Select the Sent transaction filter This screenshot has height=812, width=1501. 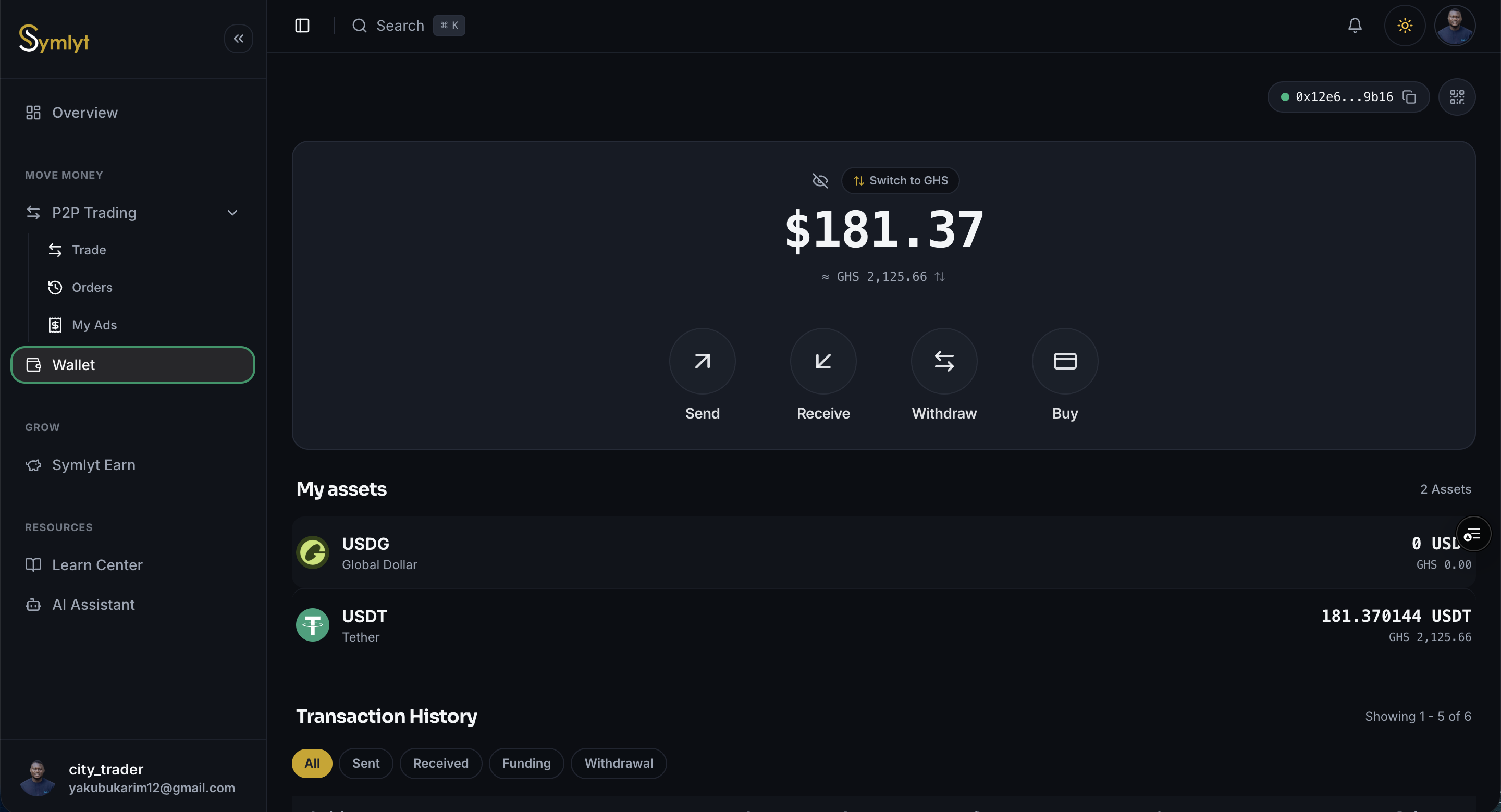[365, 763]
